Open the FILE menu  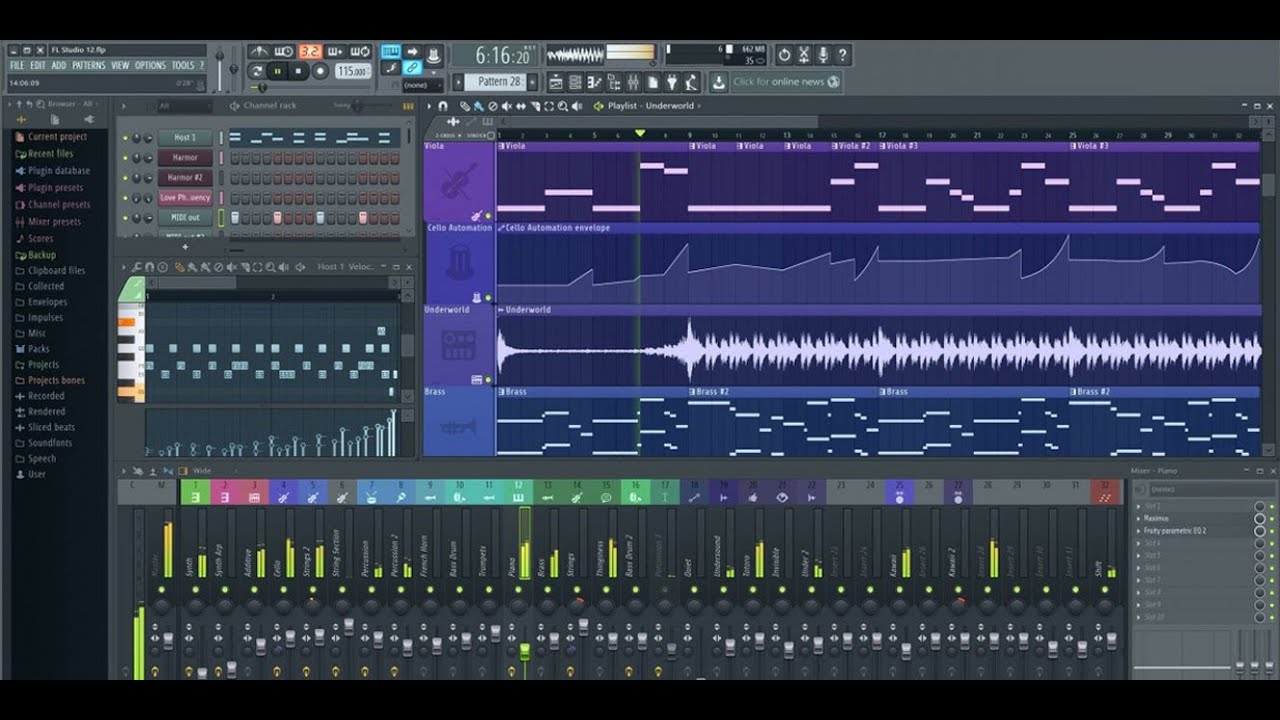17,66
